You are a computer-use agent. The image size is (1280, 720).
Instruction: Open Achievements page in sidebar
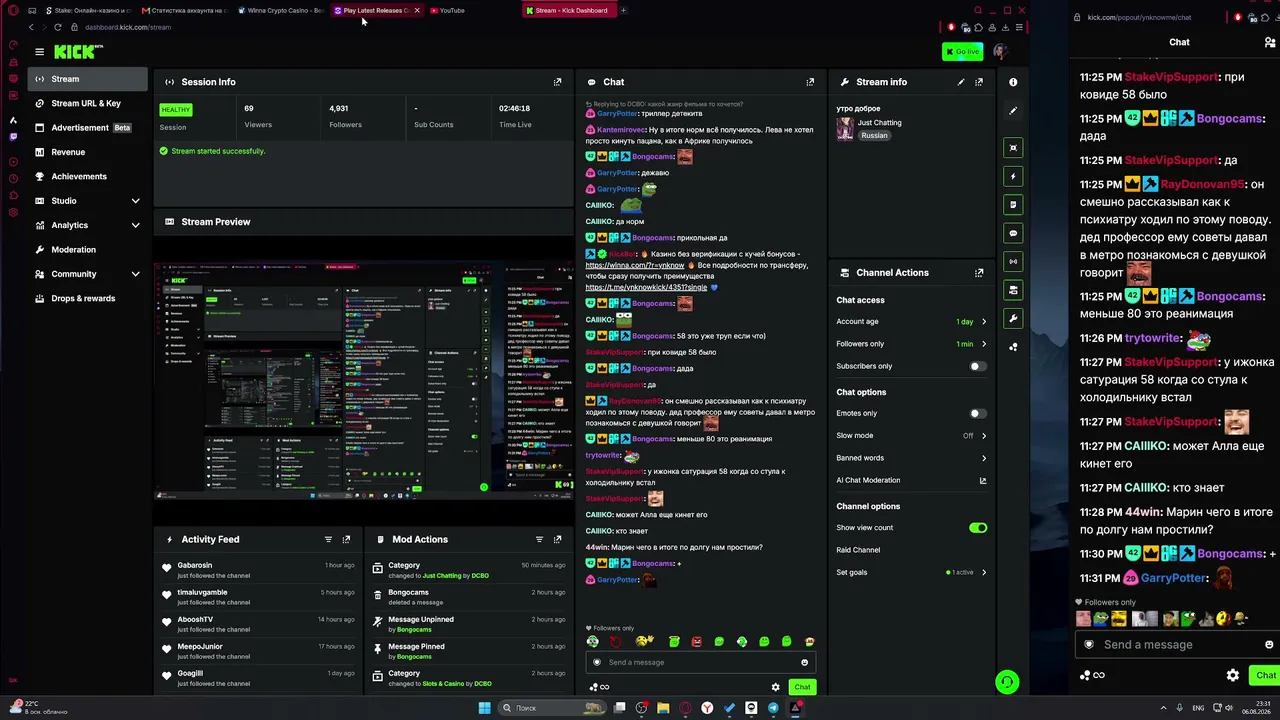click(x=87, y=176)
